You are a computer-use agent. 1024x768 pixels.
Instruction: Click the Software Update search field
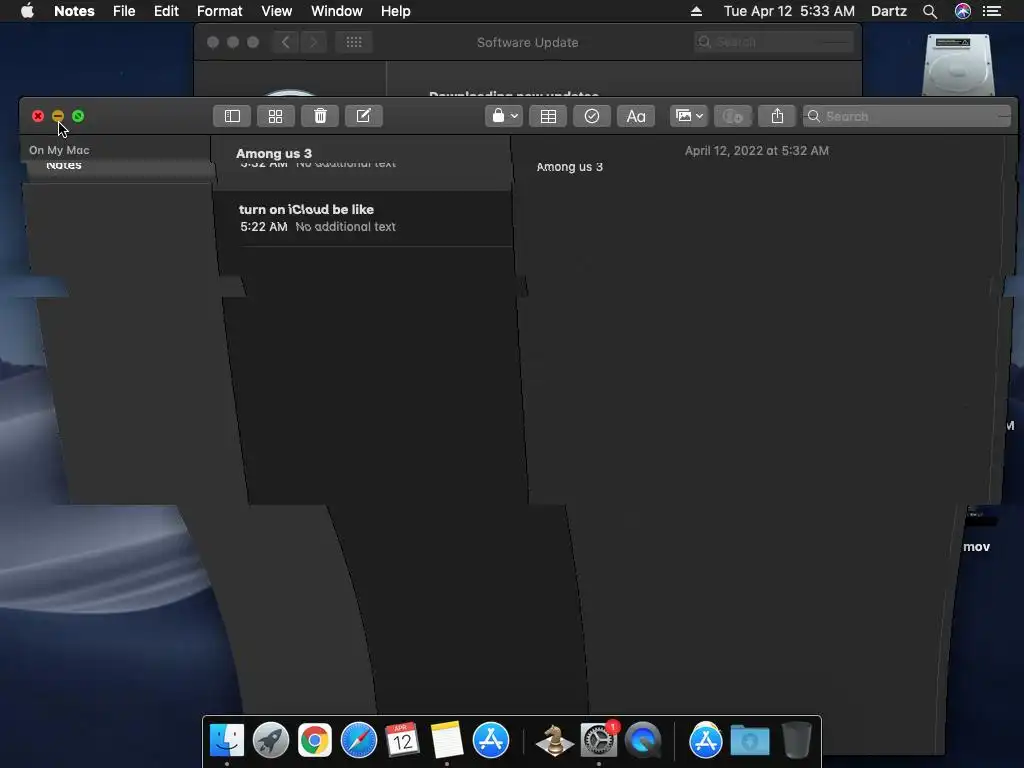774,42
